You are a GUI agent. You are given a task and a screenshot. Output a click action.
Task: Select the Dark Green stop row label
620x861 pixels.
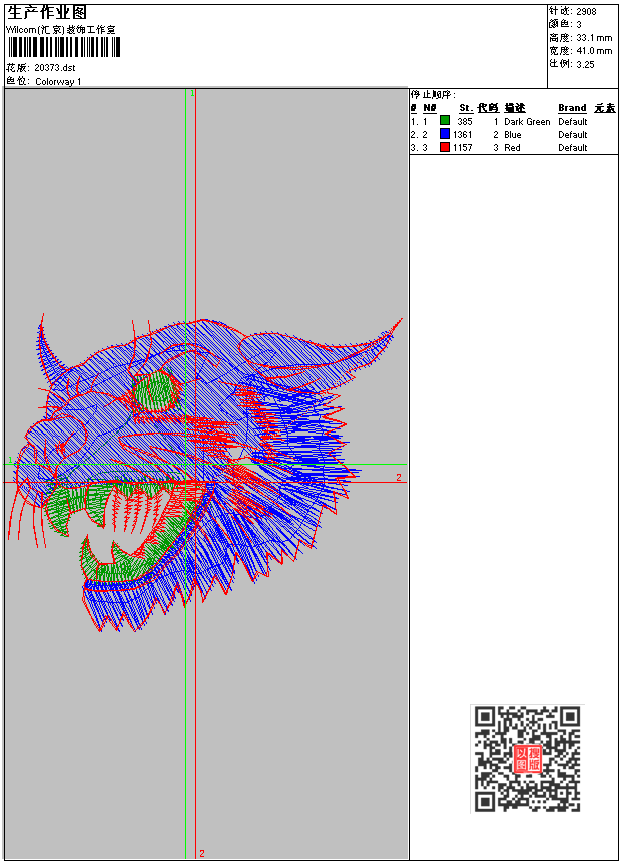[x=527, y=121]
